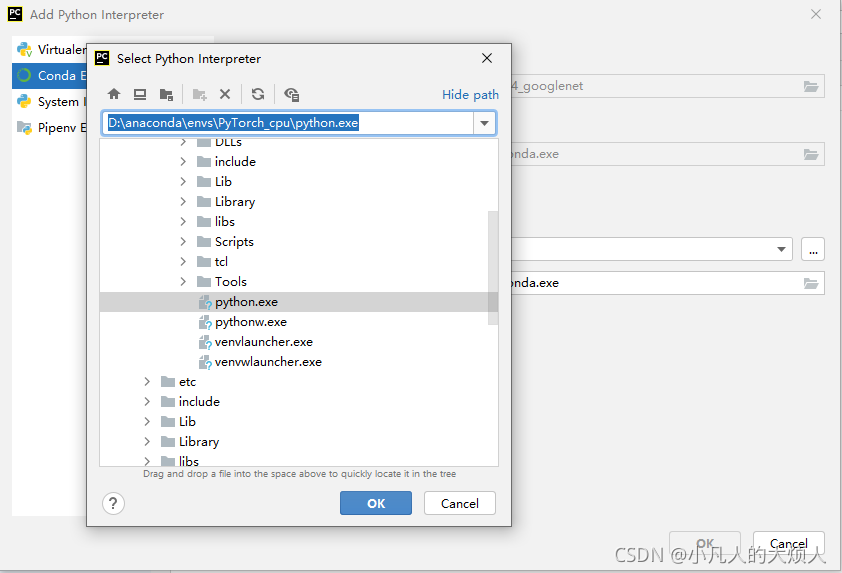This screenshot has width=842, height=573.
Task: Expand the Scripts folder
Action: 183,242
